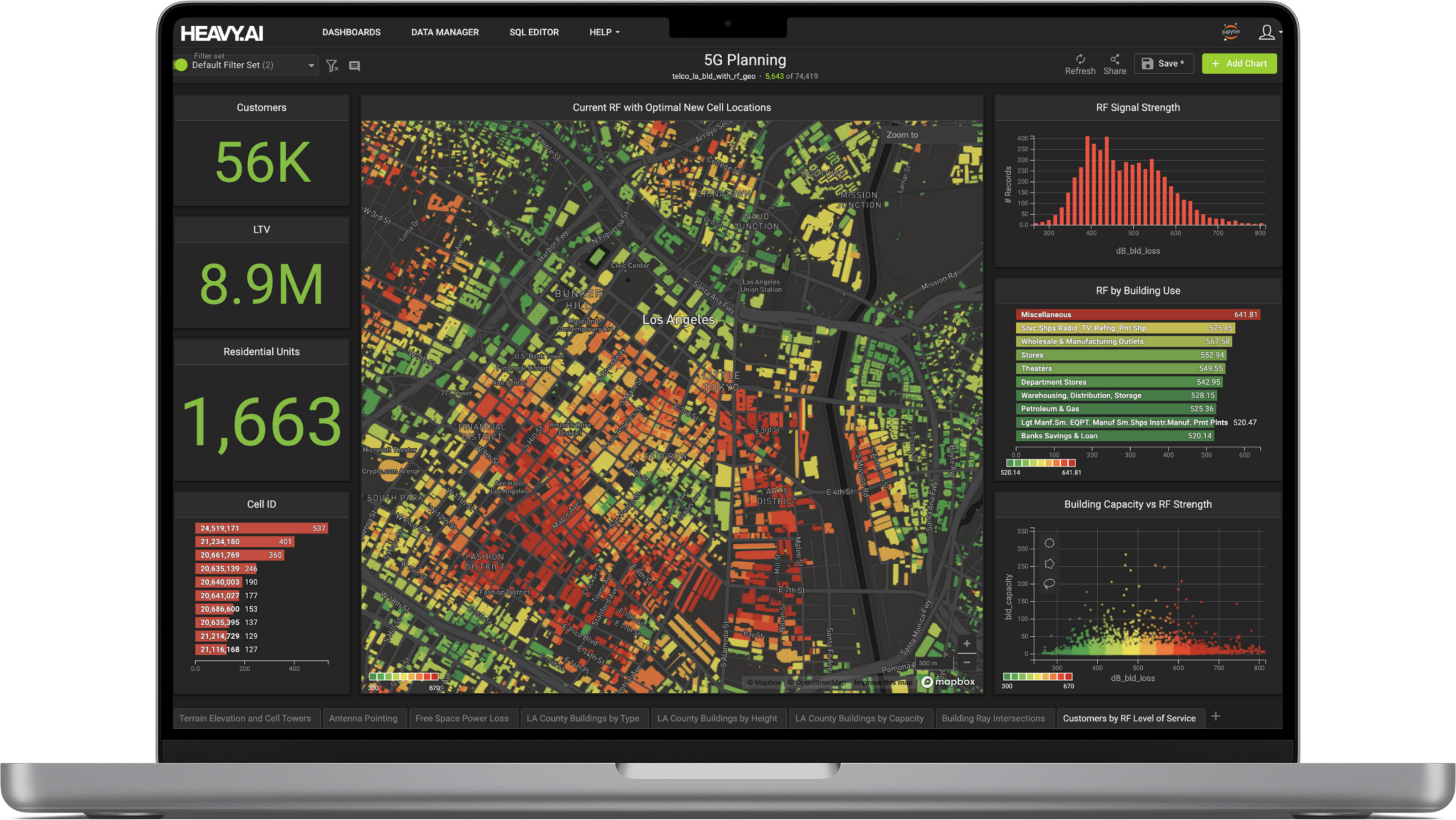Click the Save button

click(1164, 64)
